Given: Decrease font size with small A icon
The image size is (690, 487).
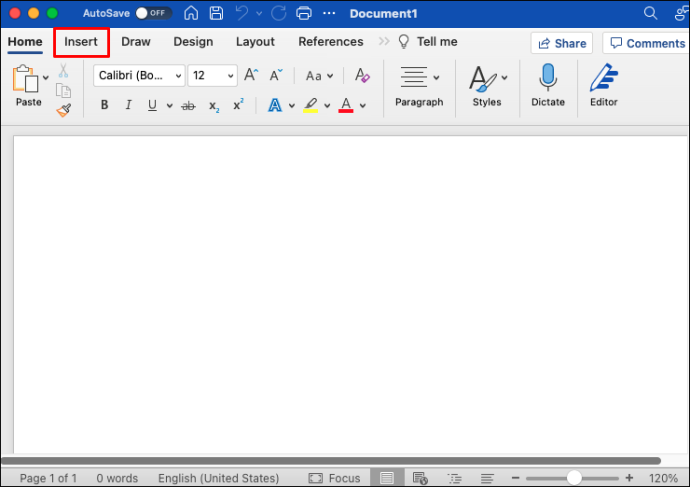Looking at the screenshot, I should tap(276, 75).
